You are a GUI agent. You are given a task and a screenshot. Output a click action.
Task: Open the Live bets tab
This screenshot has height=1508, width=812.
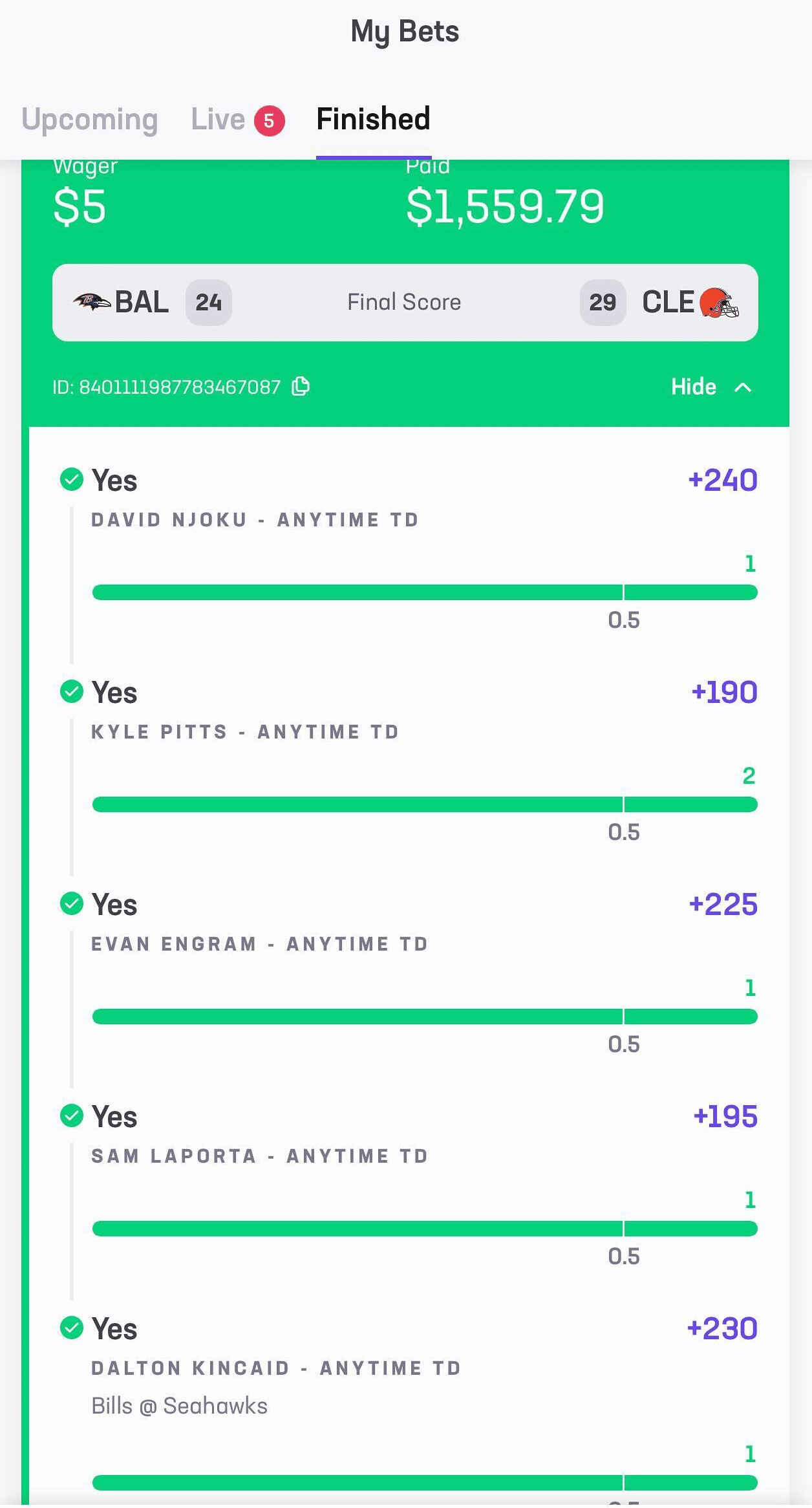coord(218,120)
